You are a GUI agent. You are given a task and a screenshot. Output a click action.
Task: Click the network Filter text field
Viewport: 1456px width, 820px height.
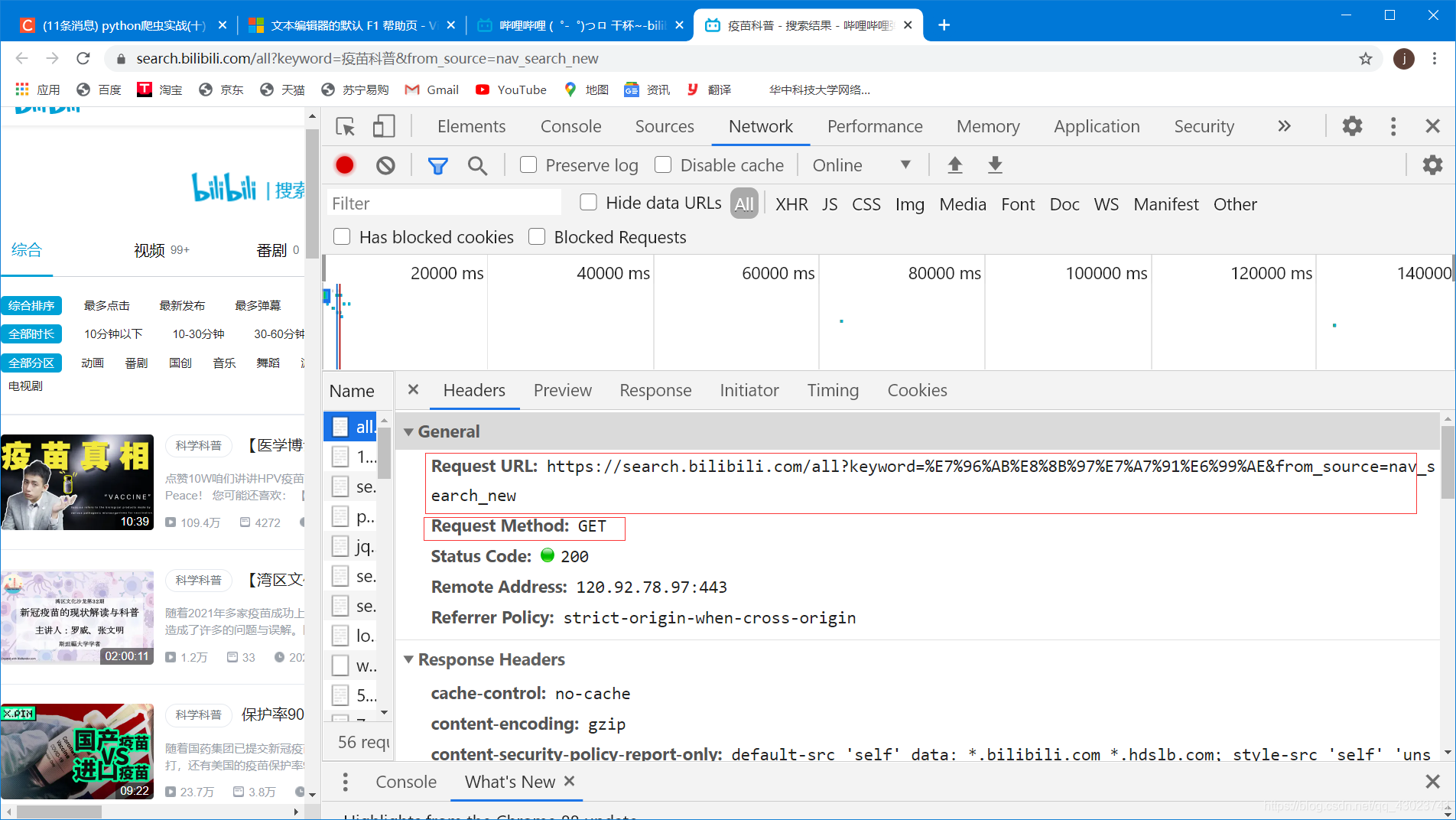click(444, 203)
